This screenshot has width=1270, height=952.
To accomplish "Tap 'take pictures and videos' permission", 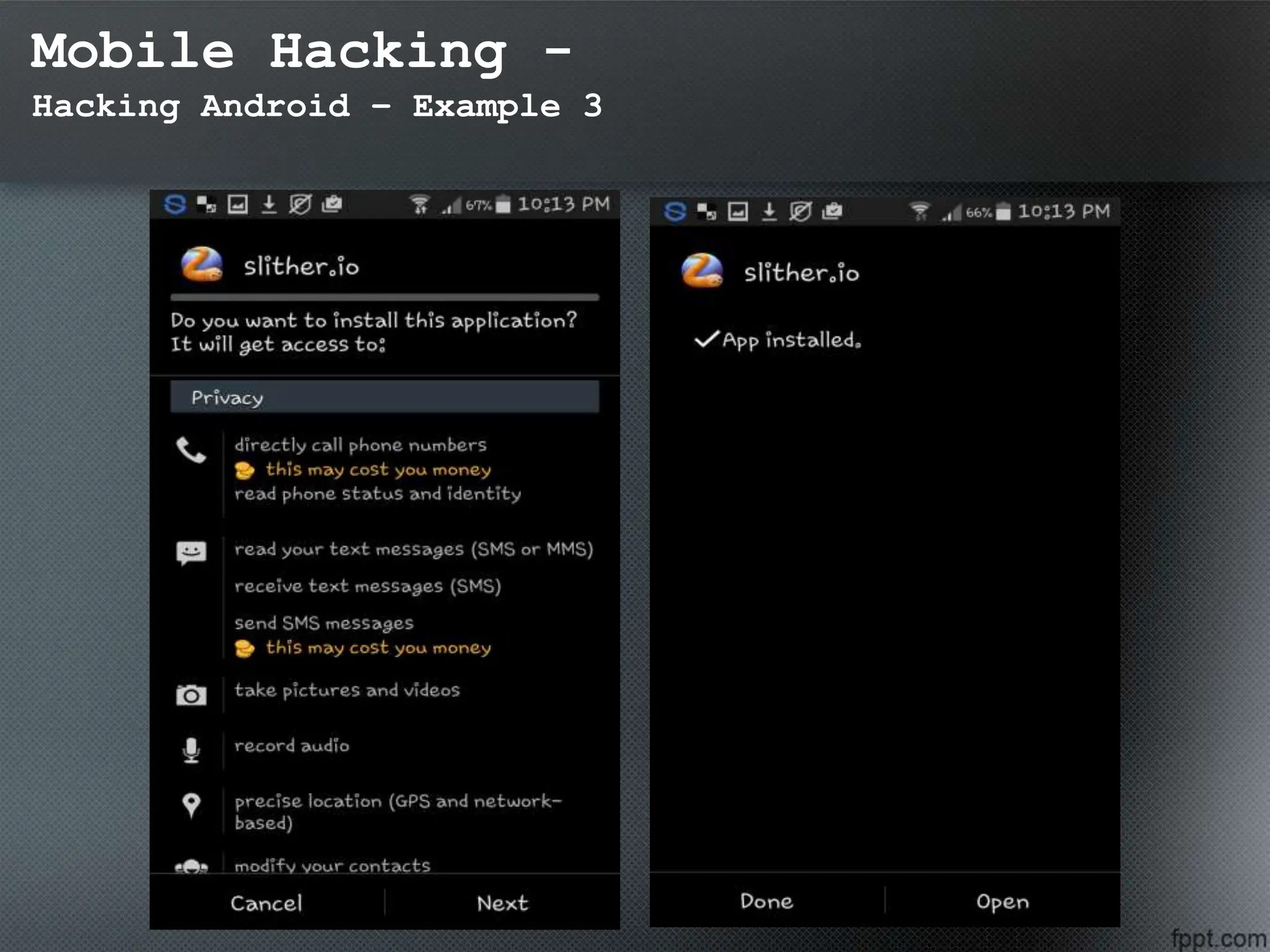I will pos(347,690).
